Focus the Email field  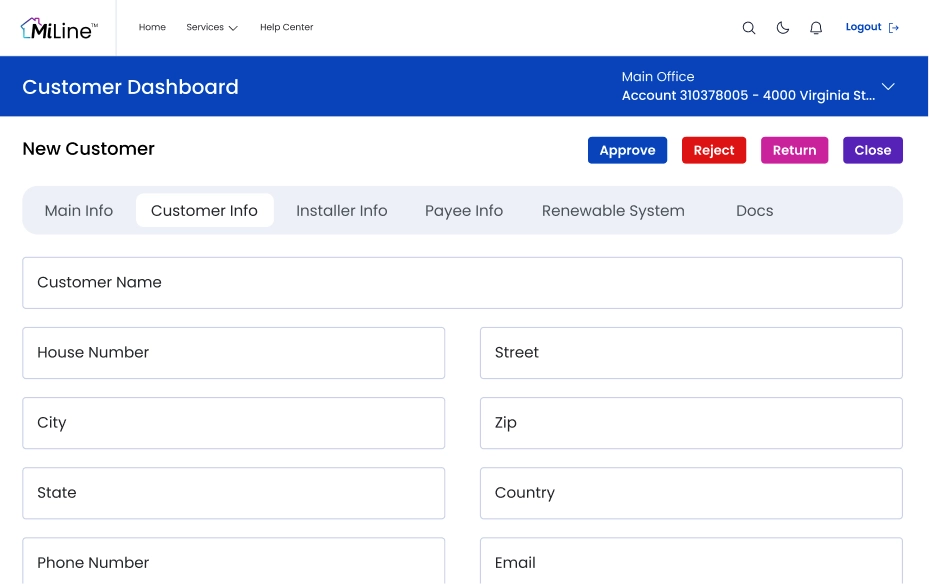click(x=691, y=561)
